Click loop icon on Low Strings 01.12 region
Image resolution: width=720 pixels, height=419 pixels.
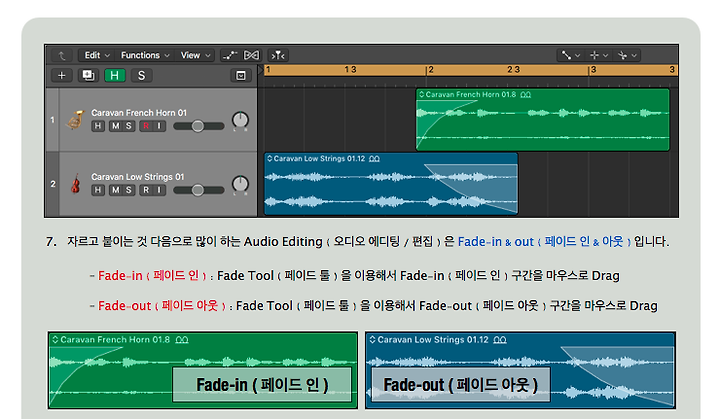(374, 159)
